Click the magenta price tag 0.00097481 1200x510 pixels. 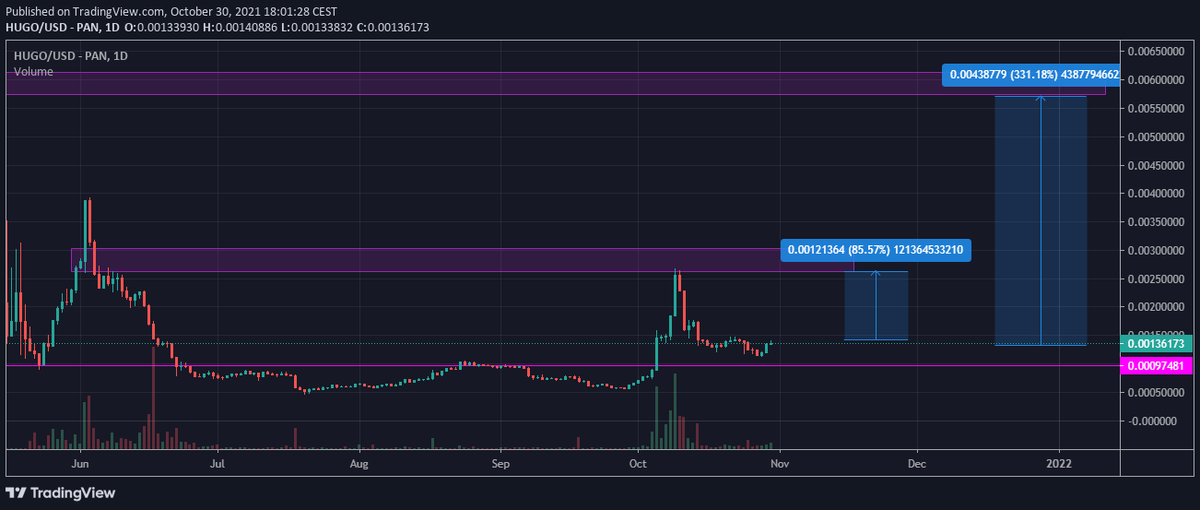coord(1156,366)
